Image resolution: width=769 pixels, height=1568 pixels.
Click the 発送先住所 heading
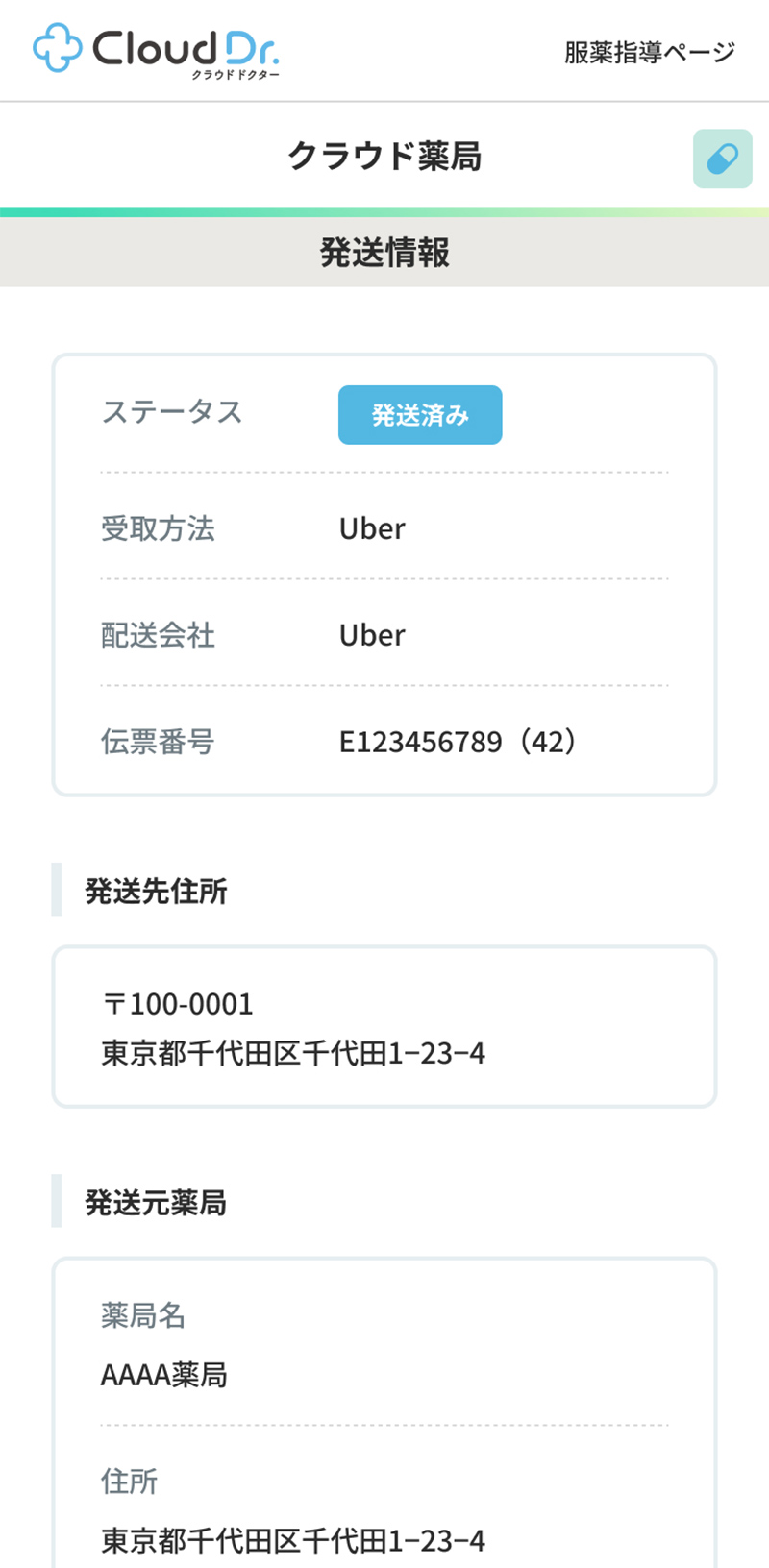156,891
